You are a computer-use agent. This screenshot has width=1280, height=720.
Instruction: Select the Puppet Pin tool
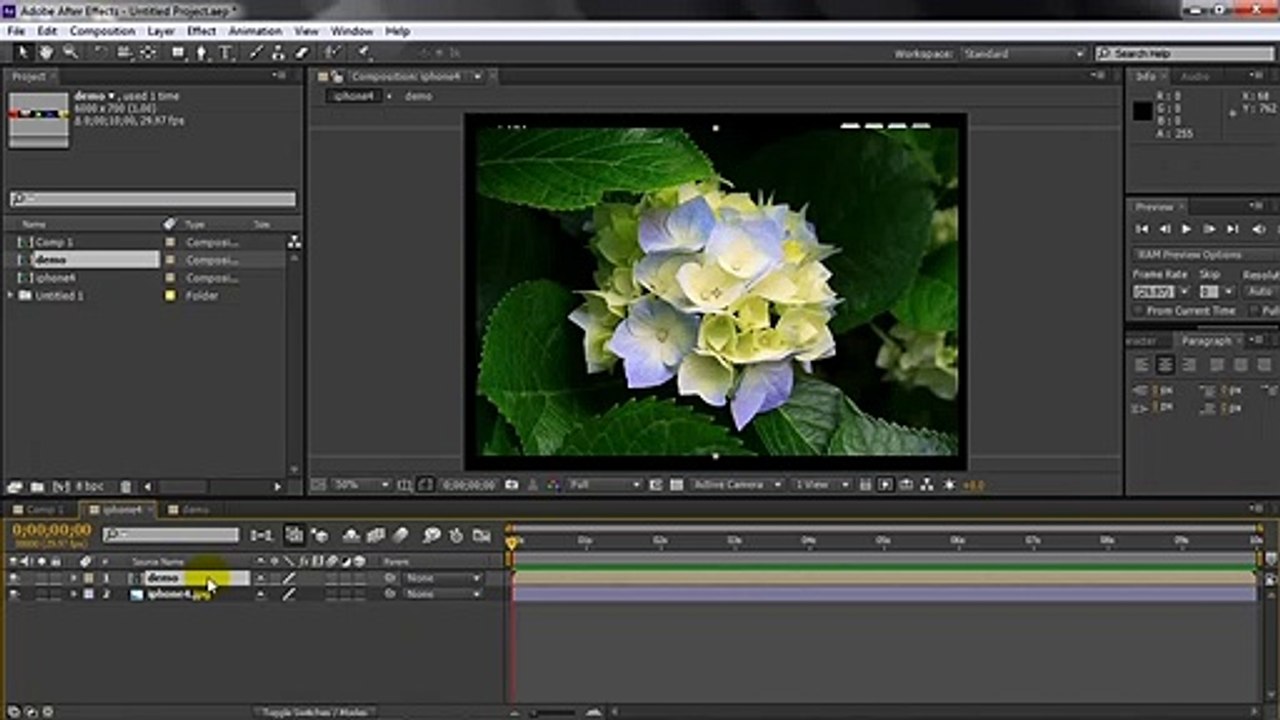pyautogui.click(x=362, y=53)
